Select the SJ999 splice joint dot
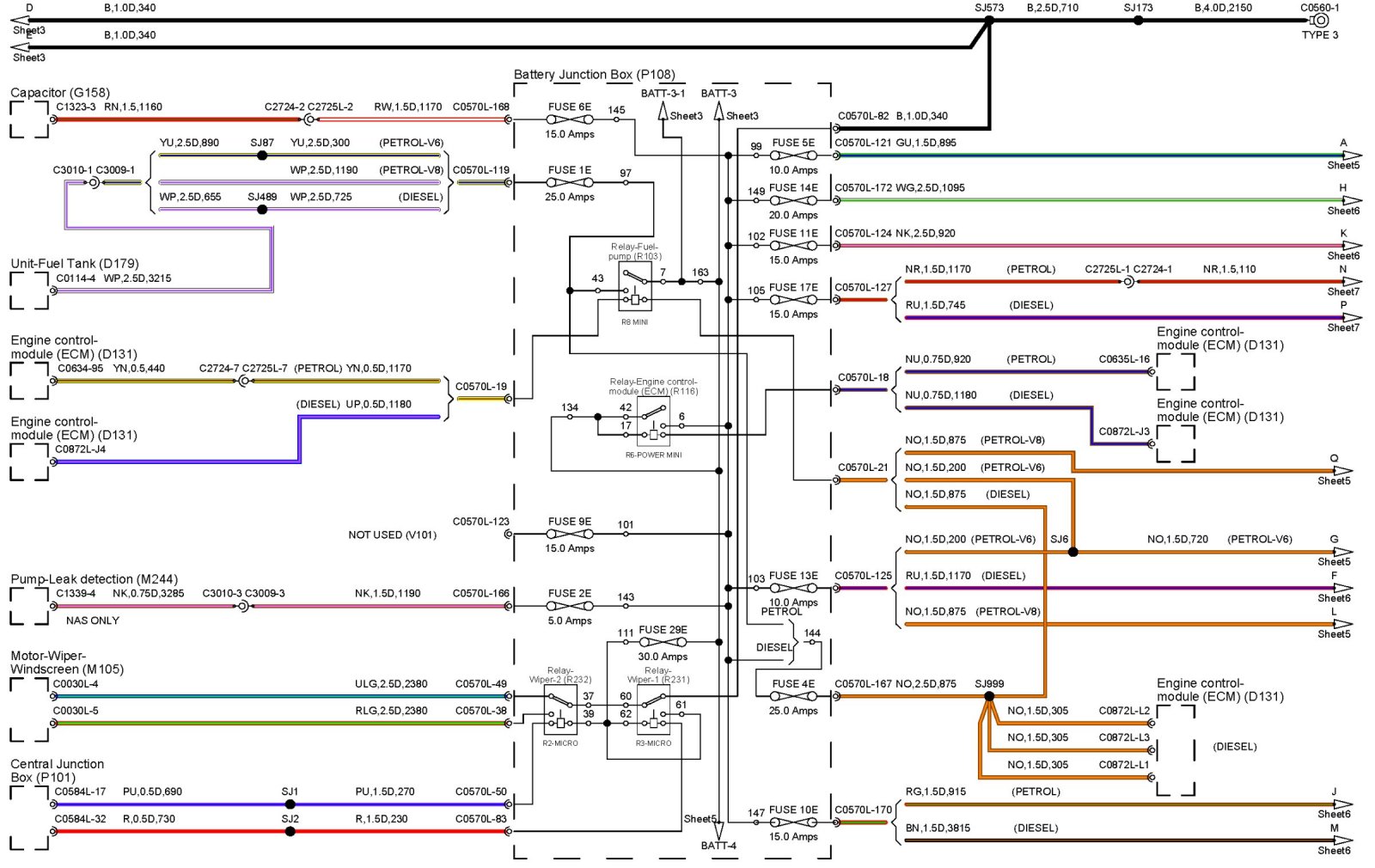Viewport: 1375px width, 868px height. coord(989,696)
